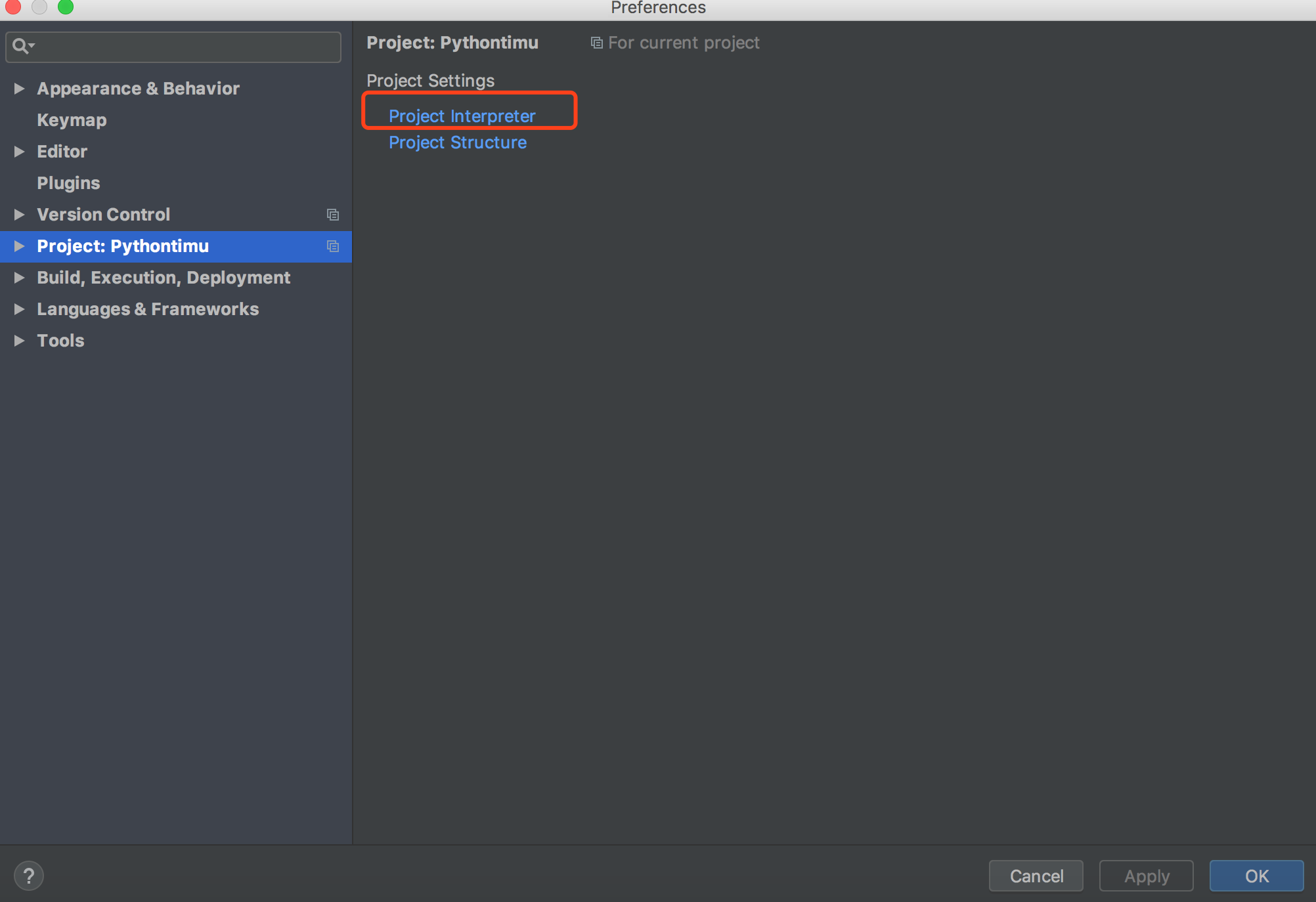The height and width of the screenshot is (902, 1316).
Task: Select the Plugins settings entry
Action: click(x=68, y=183)
